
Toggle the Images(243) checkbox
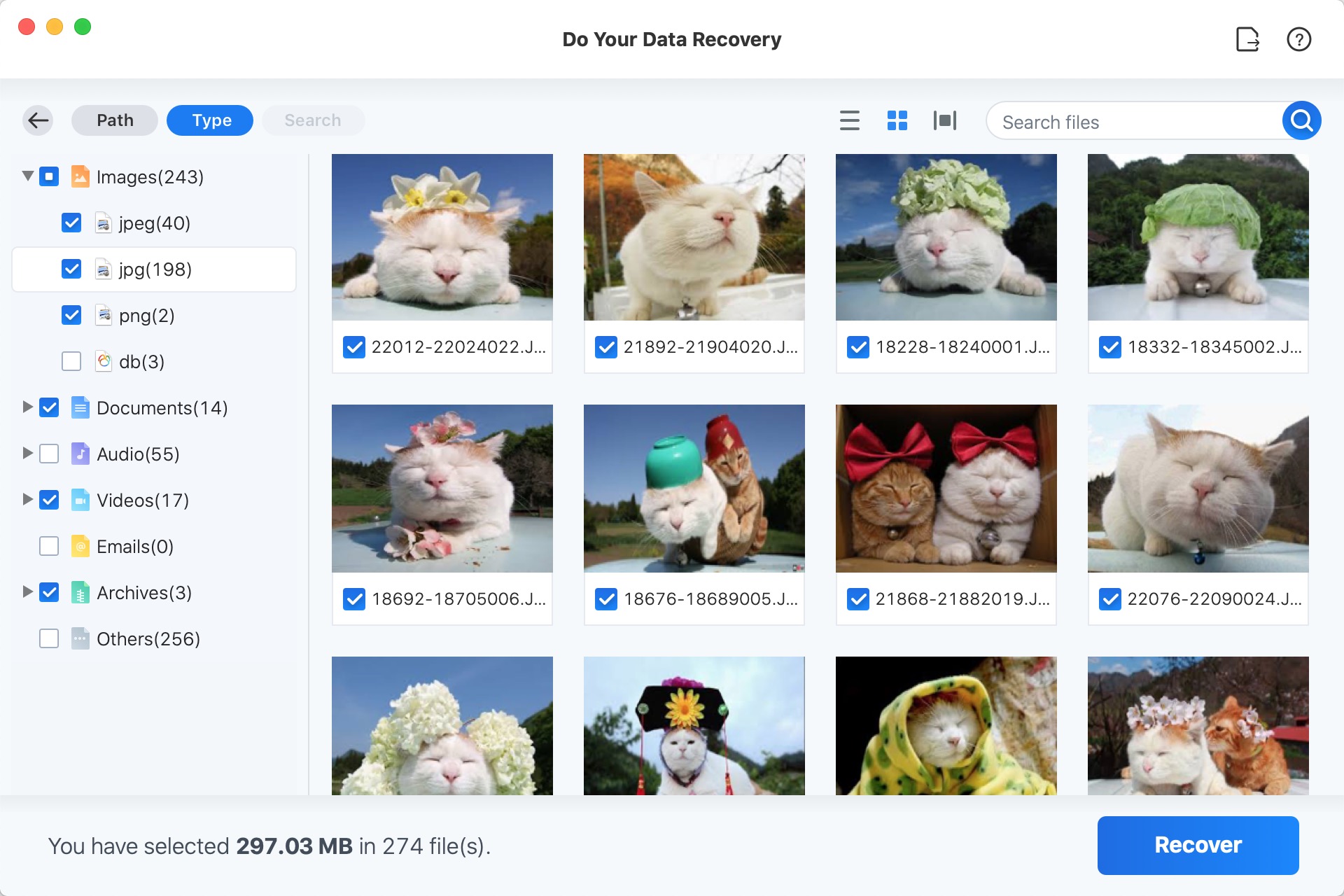[49, 176]
